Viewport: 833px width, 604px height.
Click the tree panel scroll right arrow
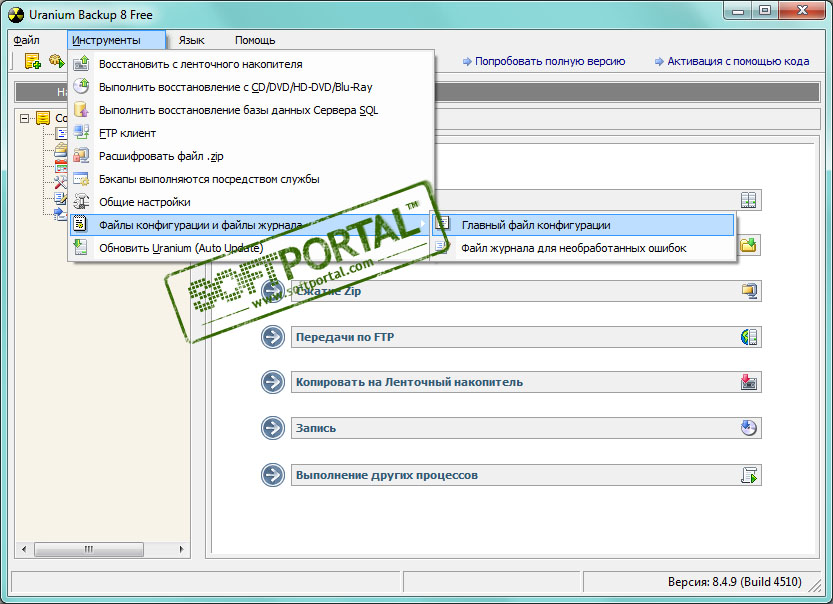point(182,549)
